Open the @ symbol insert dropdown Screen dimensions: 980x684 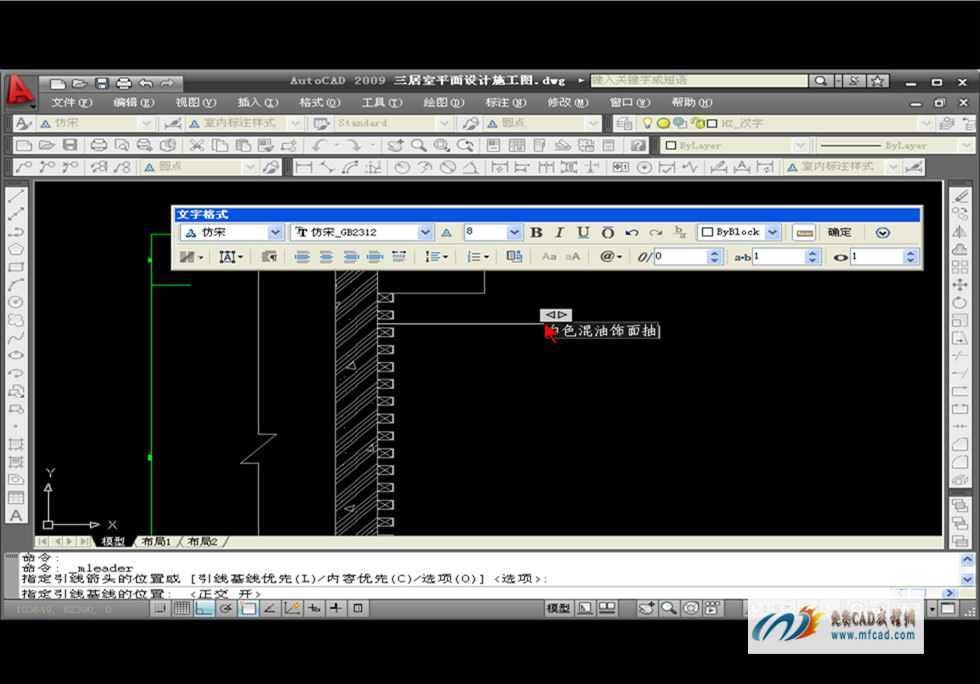(x=610, y=257)
